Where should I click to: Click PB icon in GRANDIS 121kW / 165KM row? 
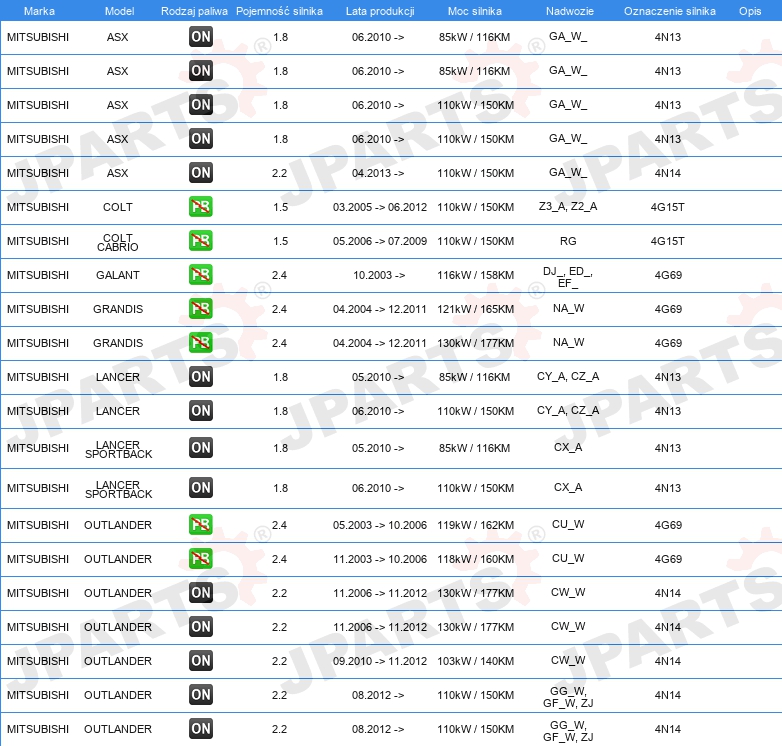[200, 308]
